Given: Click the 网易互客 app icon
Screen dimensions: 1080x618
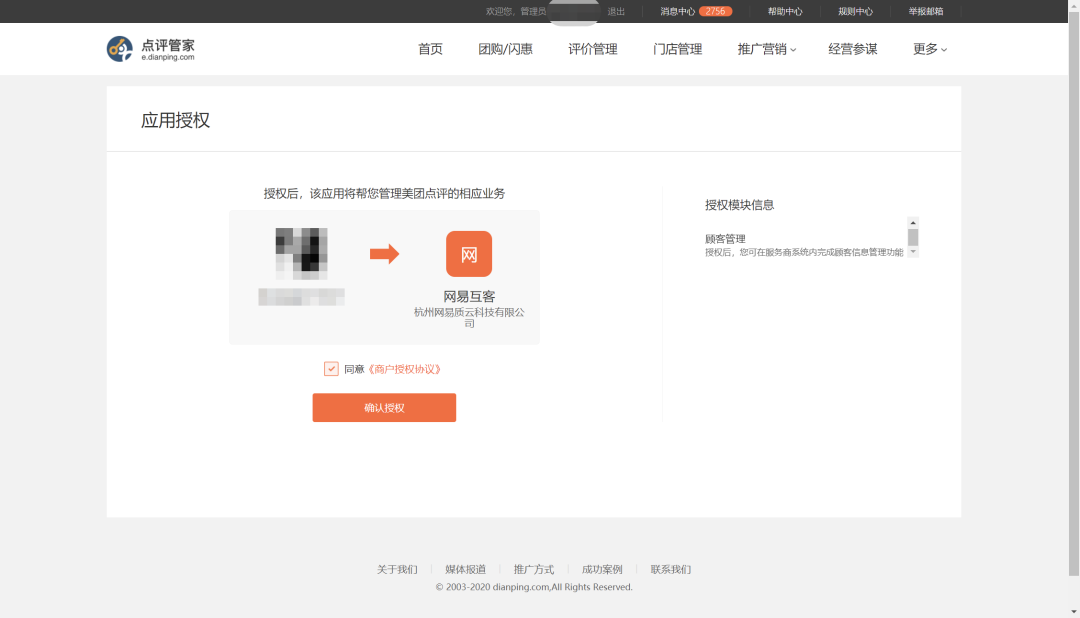Looking at the screenshot, I should click(x=468, y=254).
